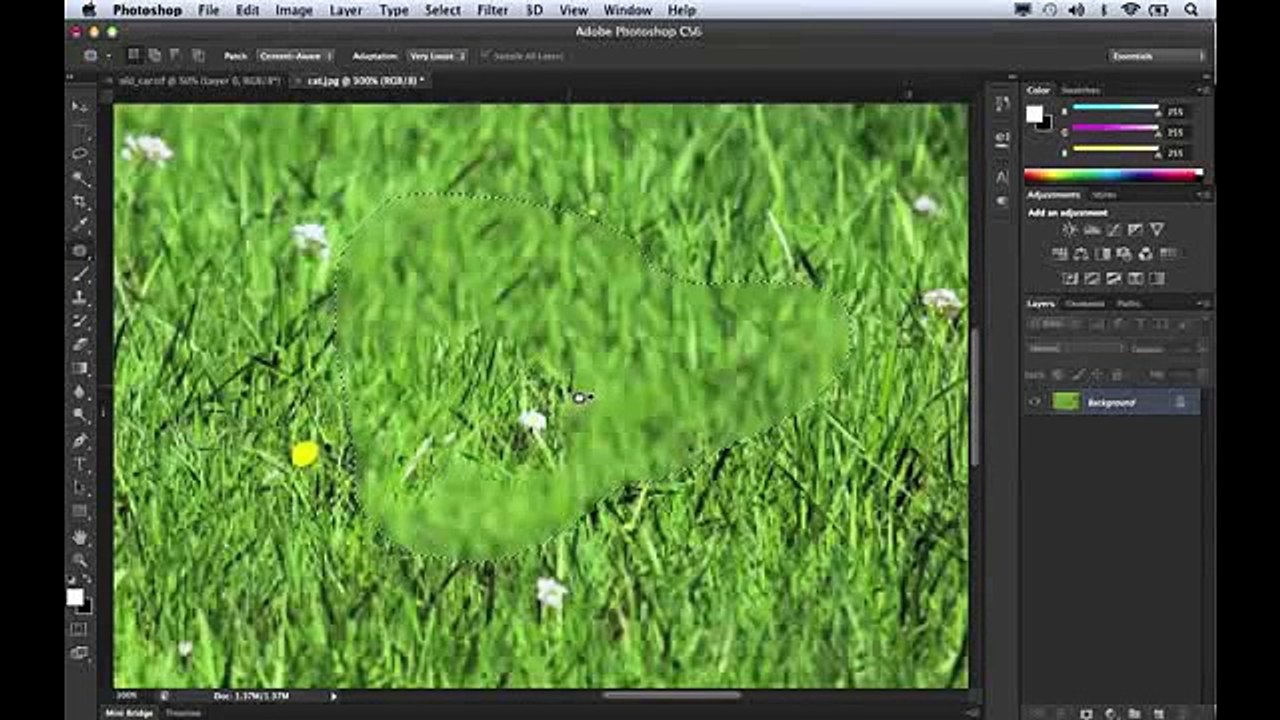
Task: Select the Hand tool
Action: coord(80,536)
